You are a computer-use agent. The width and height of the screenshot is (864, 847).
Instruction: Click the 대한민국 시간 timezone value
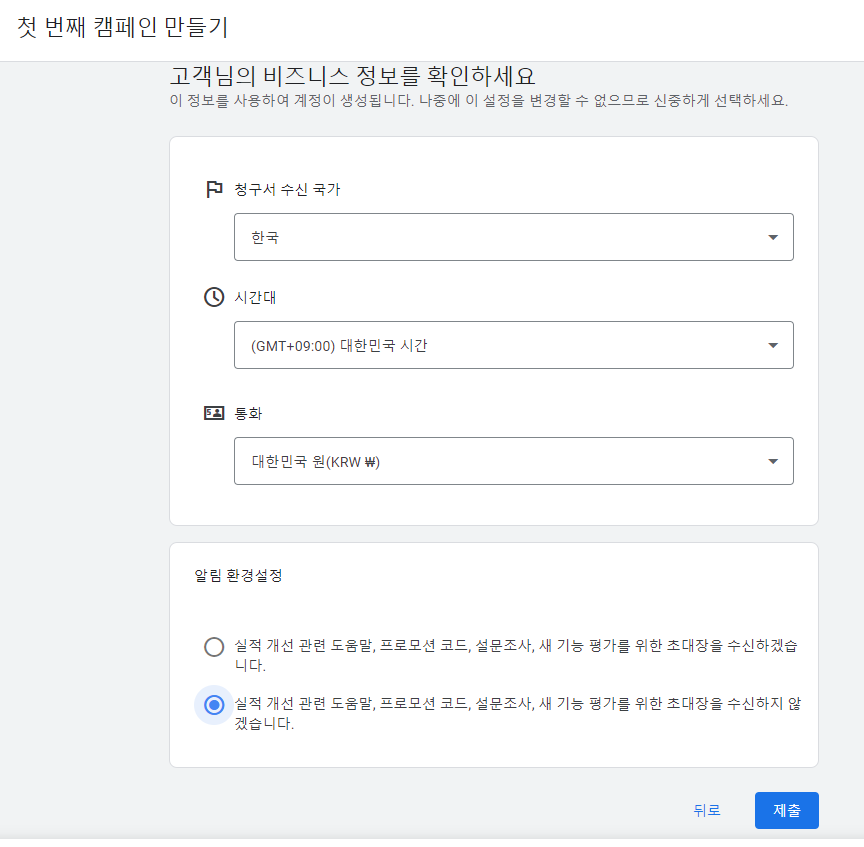400,344
